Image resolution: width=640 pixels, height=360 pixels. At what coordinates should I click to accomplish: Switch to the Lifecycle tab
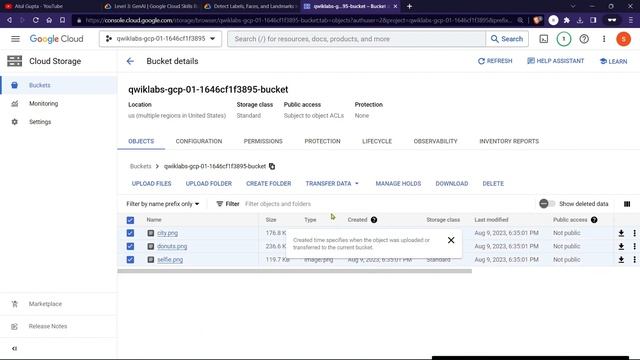tap(377, 141)
